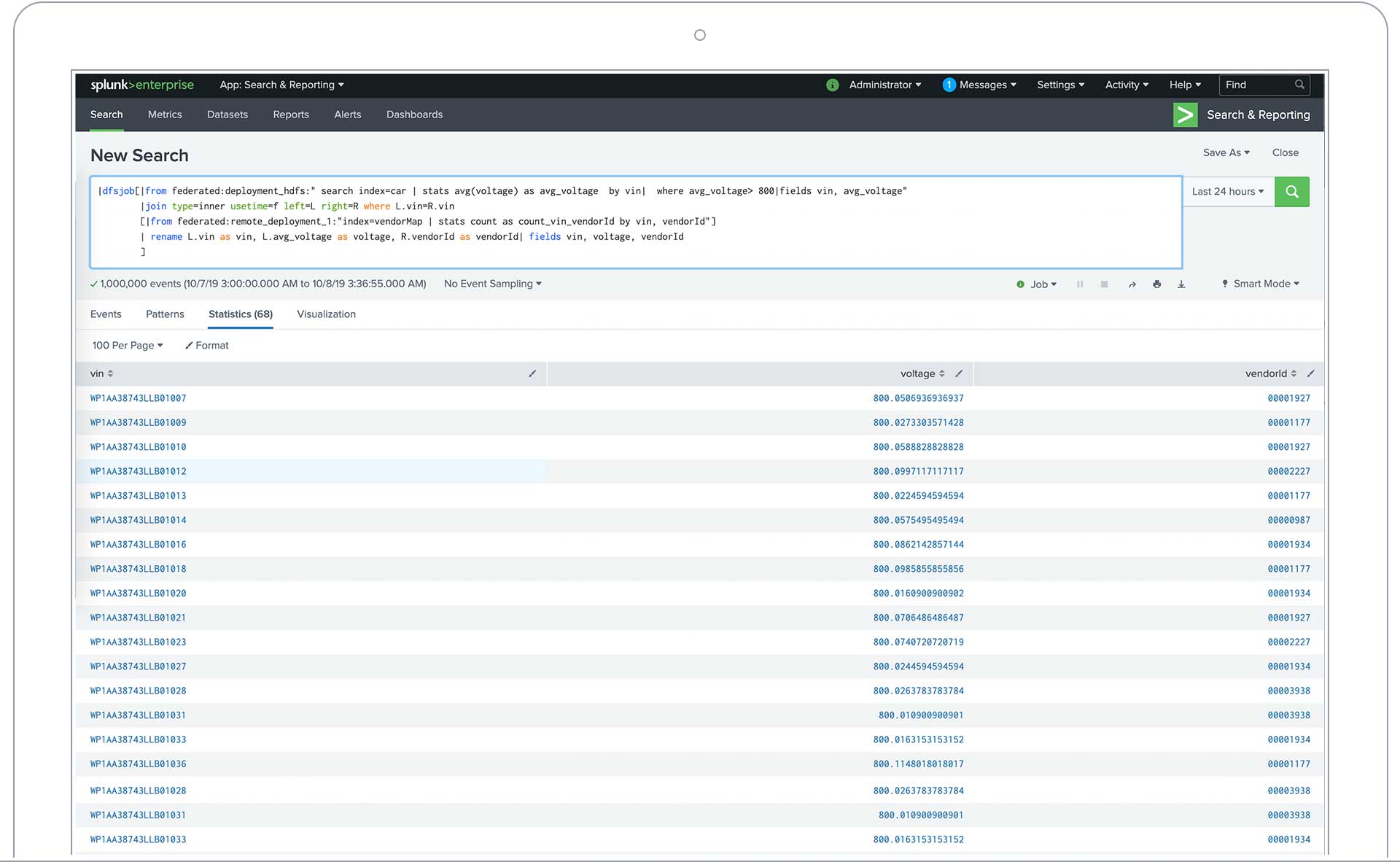Open the Metrics nav tab
Viewport: 1400px width, 862px height.
click(x=165, y=114)
